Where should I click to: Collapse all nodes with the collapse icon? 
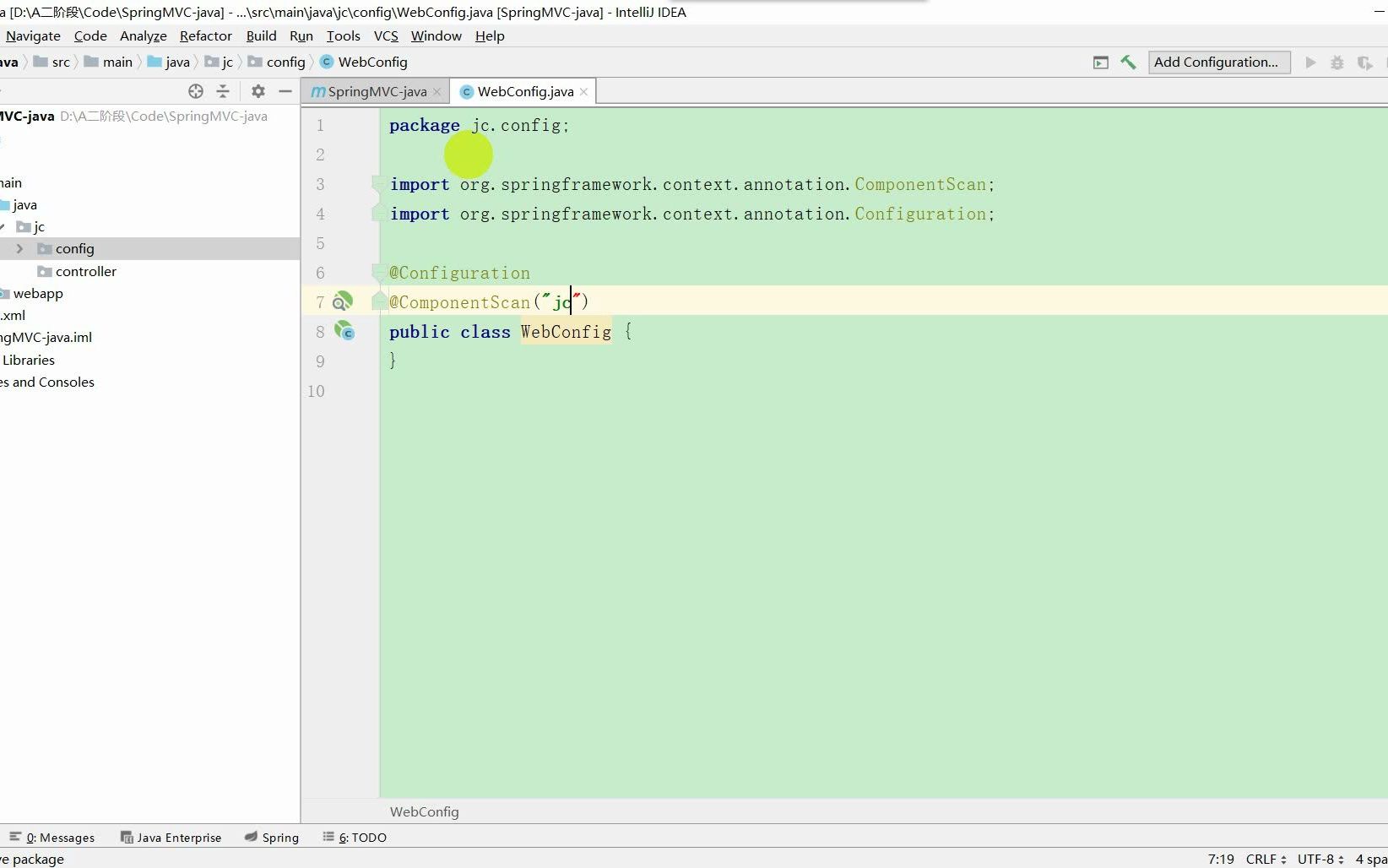pyautogui.click(x=222, y=91)
